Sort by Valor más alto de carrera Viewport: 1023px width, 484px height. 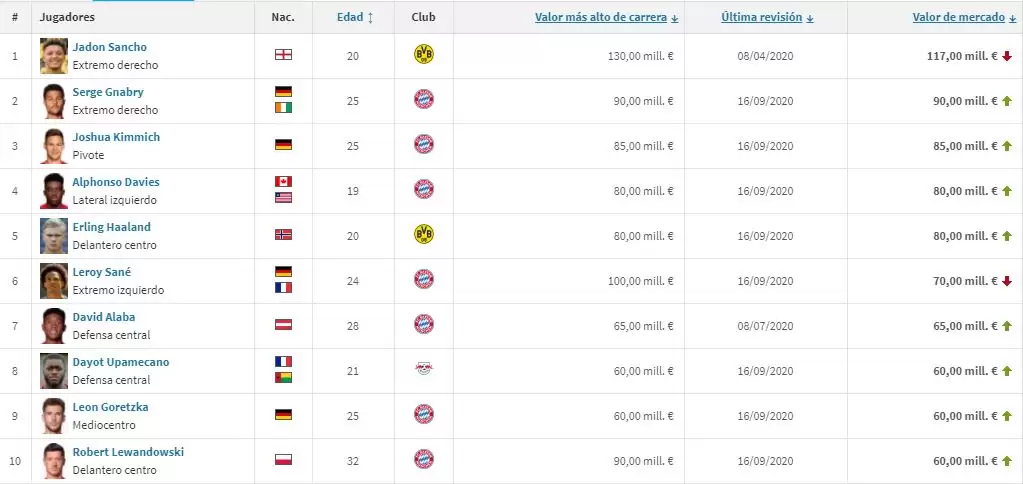[606, 18]
